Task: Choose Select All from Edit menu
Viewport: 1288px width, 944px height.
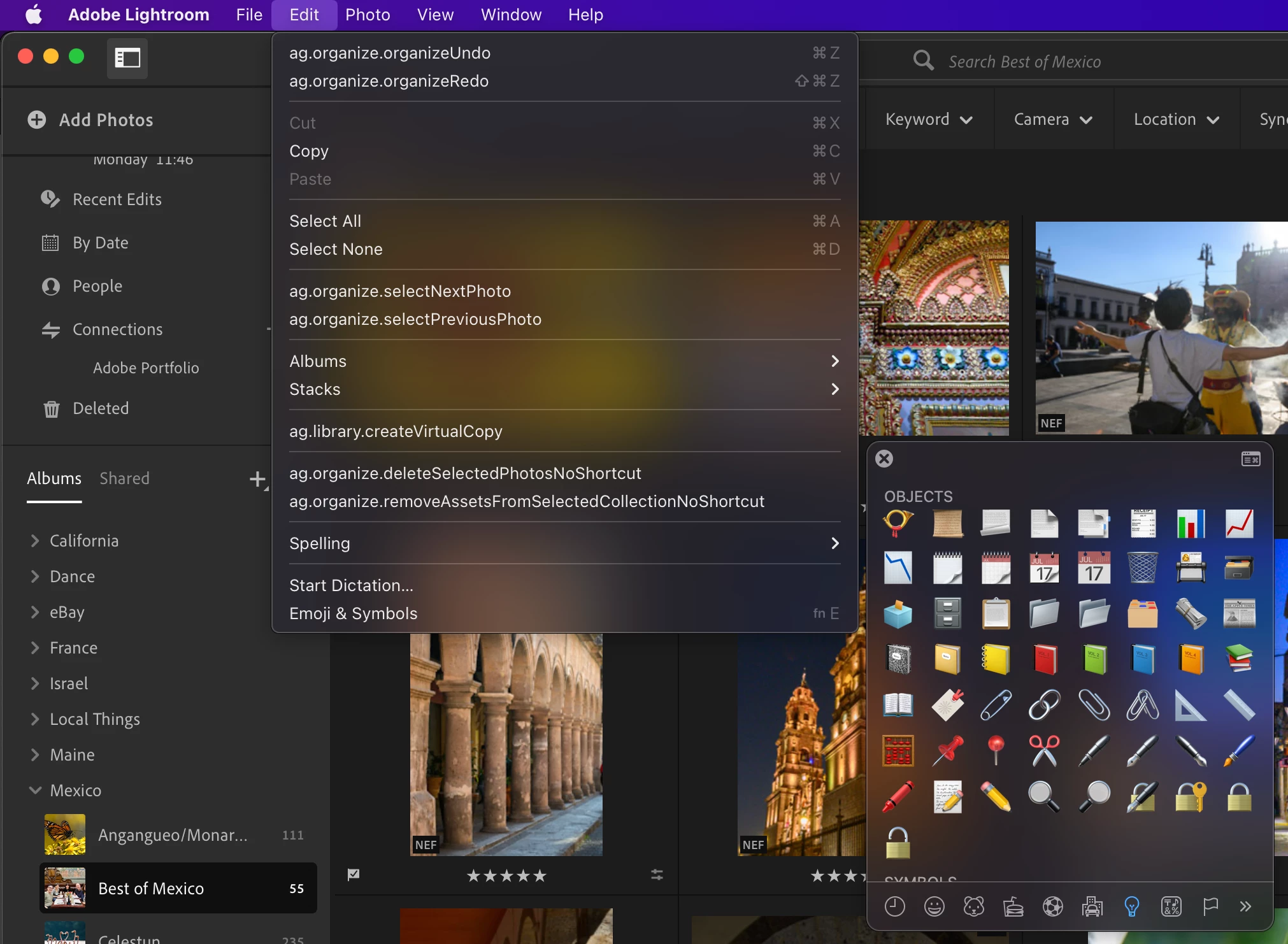Action: (325, 221)
